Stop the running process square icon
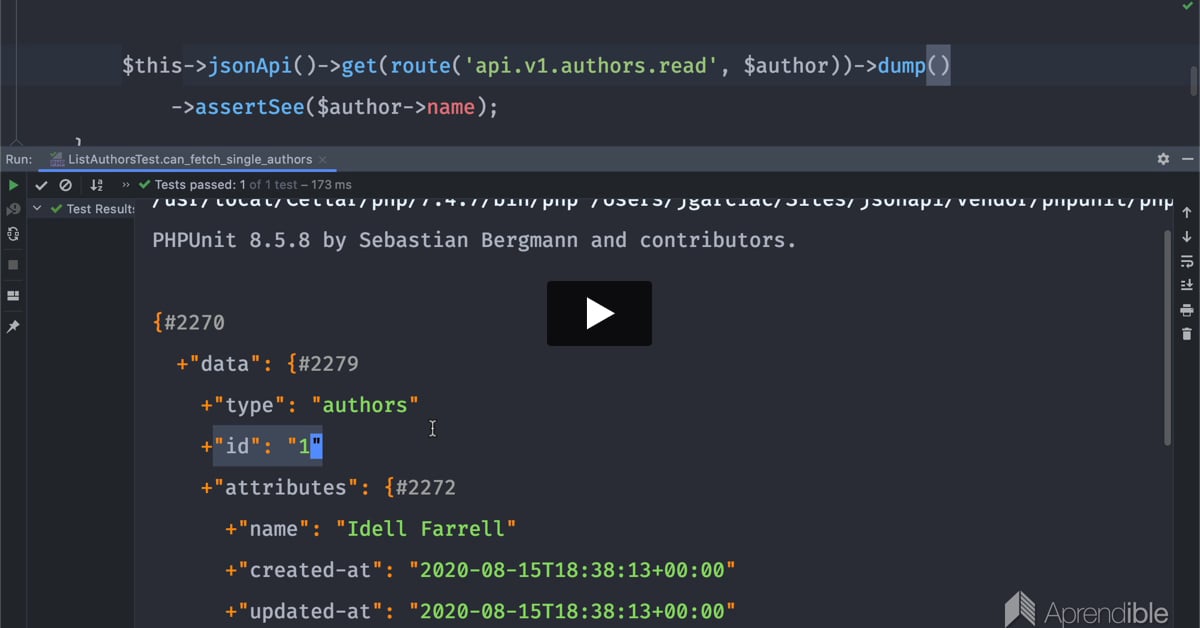The image size is (1200, 628). (x=13, y=265)
